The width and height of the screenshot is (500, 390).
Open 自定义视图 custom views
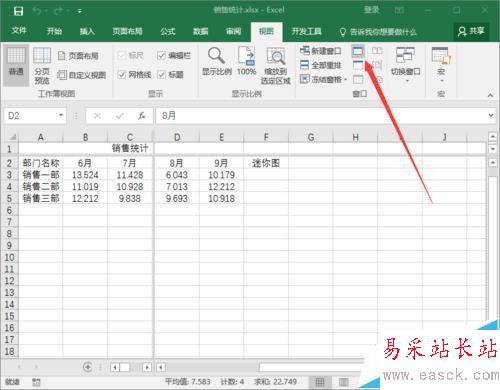pos(82,75)
